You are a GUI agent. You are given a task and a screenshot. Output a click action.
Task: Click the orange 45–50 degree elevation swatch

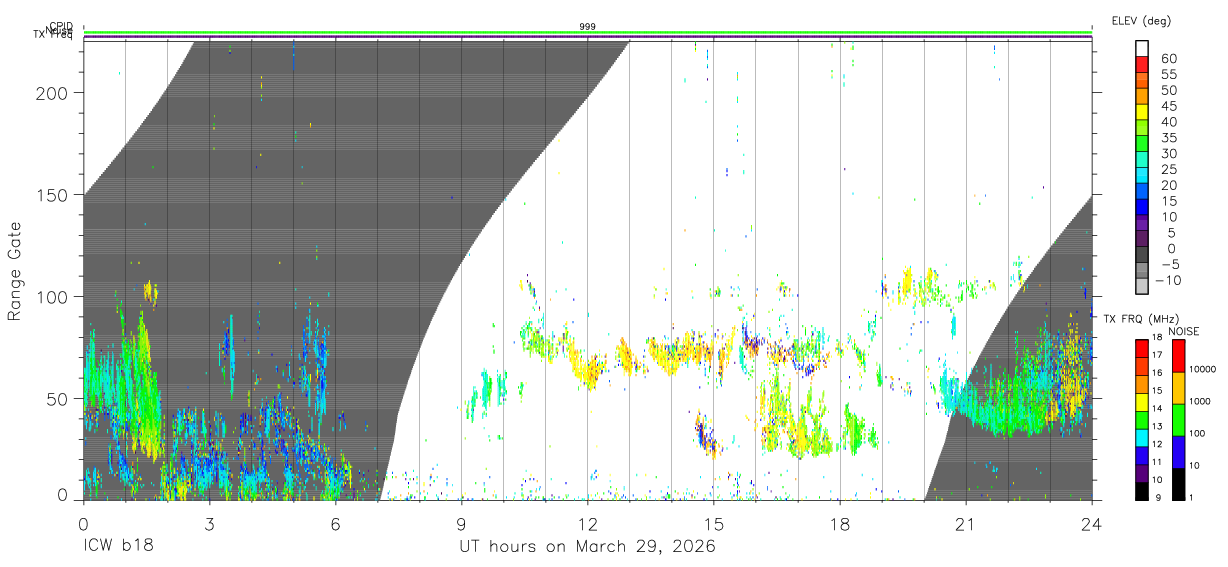[x=1142, y=96]
